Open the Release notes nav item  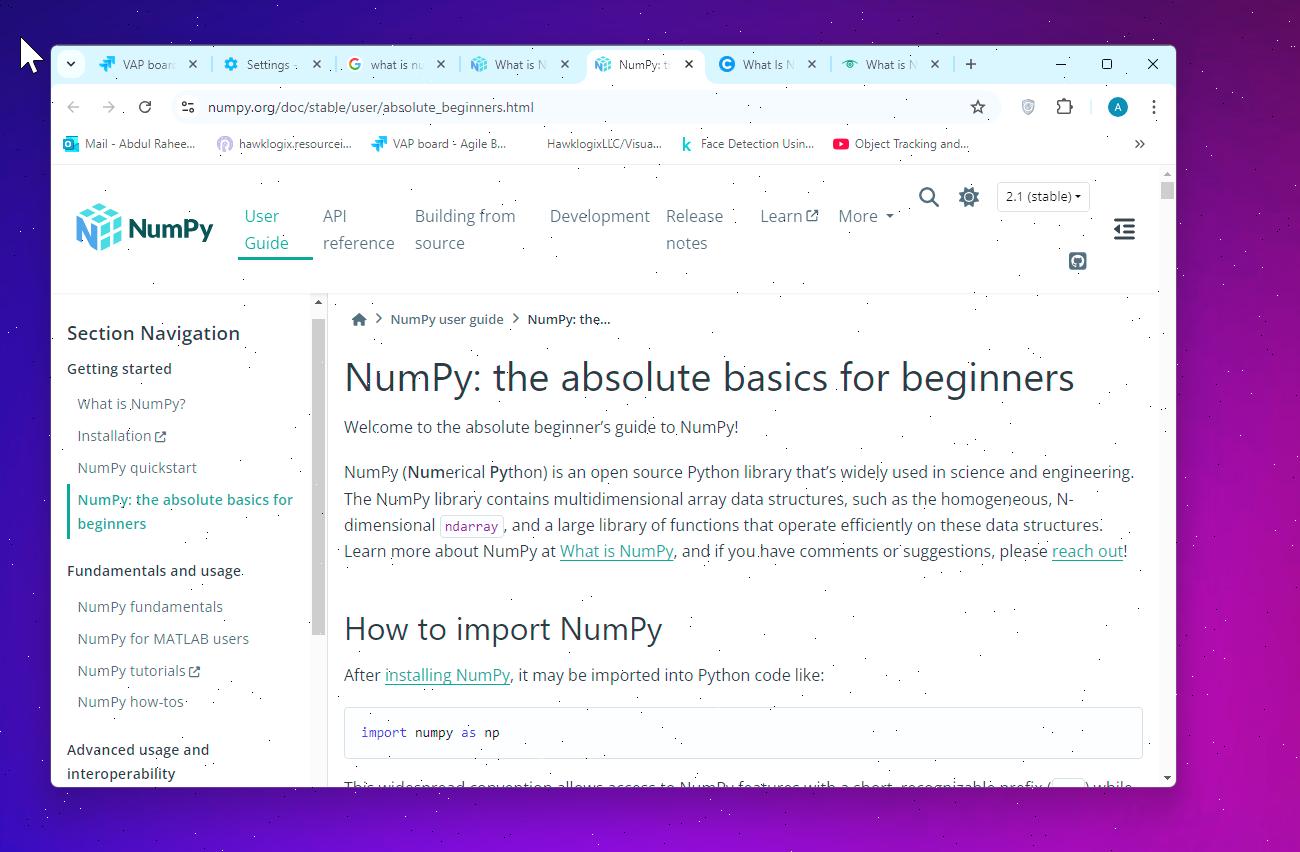[x=694, y=229]
